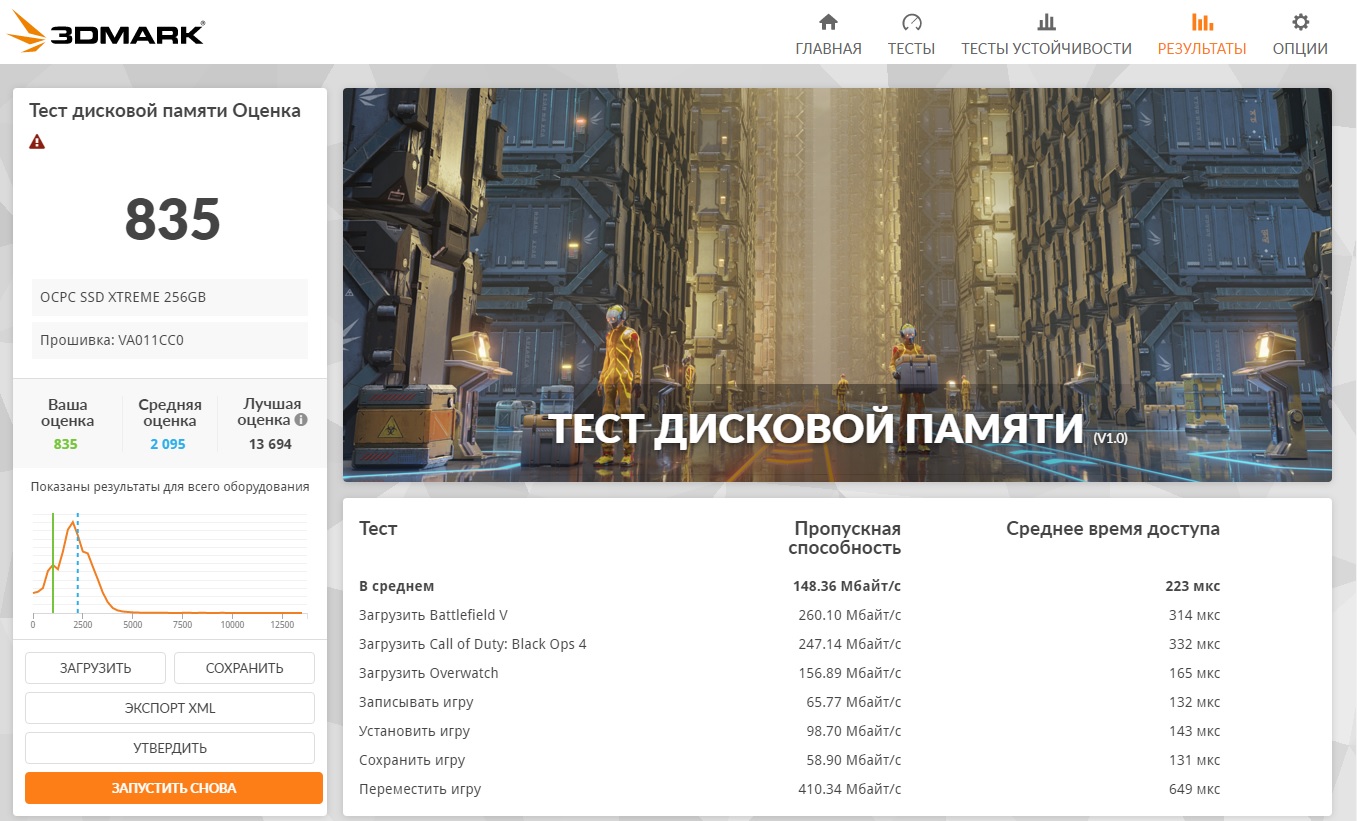Click the 156.89 Мбайт/с value

850,673
